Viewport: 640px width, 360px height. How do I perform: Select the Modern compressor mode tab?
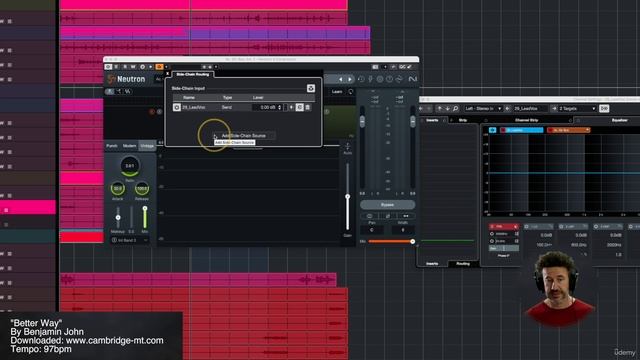(129, 146)
